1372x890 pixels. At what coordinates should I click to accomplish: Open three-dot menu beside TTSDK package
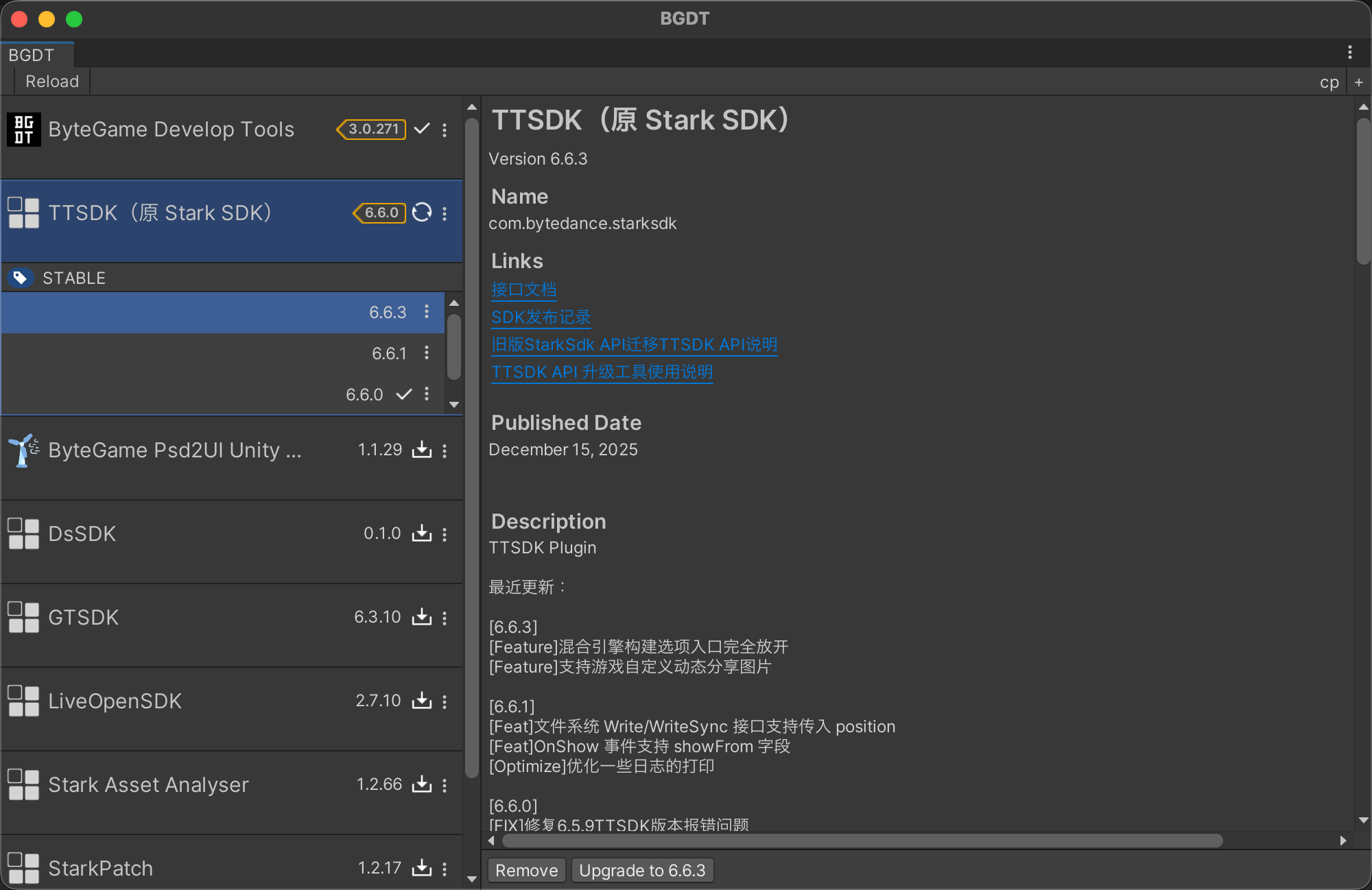click(445, 213)
